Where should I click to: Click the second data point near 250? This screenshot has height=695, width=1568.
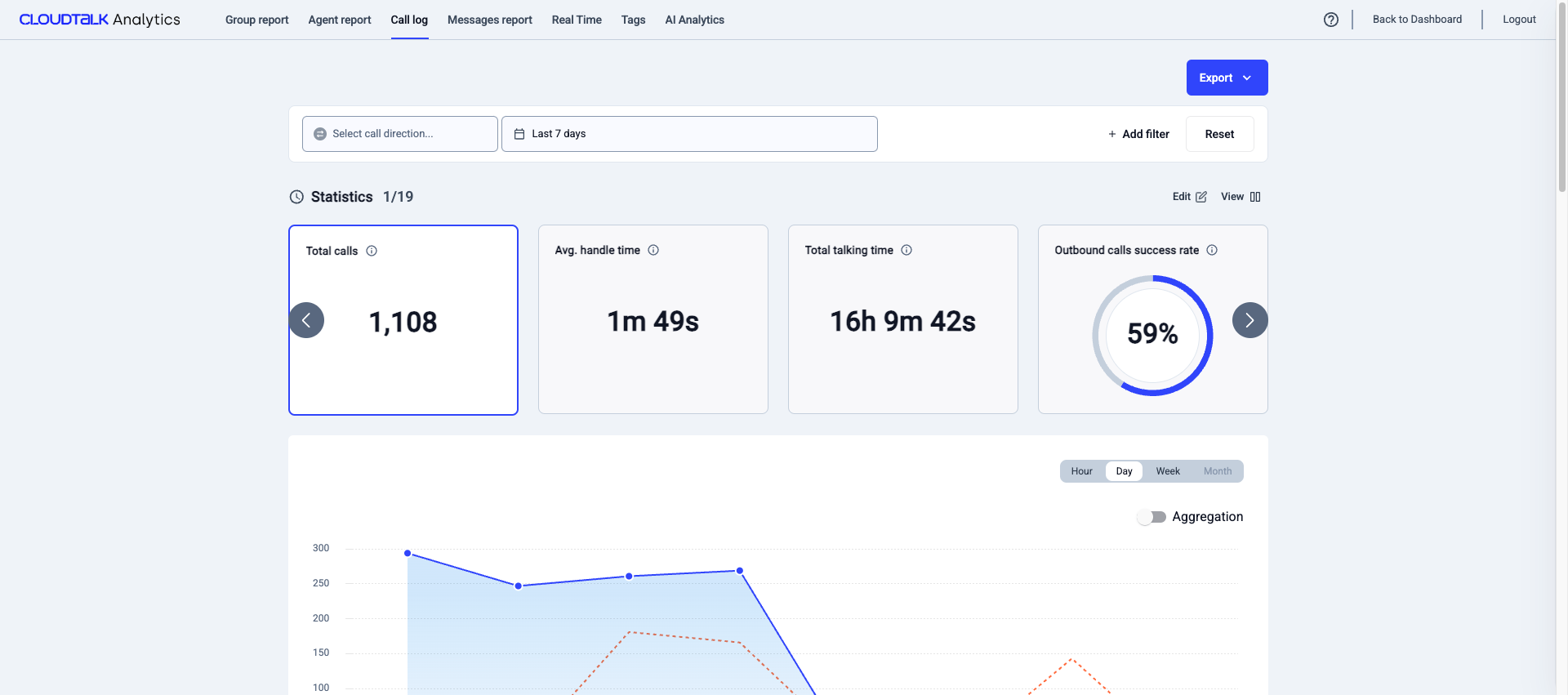point(519,586)
